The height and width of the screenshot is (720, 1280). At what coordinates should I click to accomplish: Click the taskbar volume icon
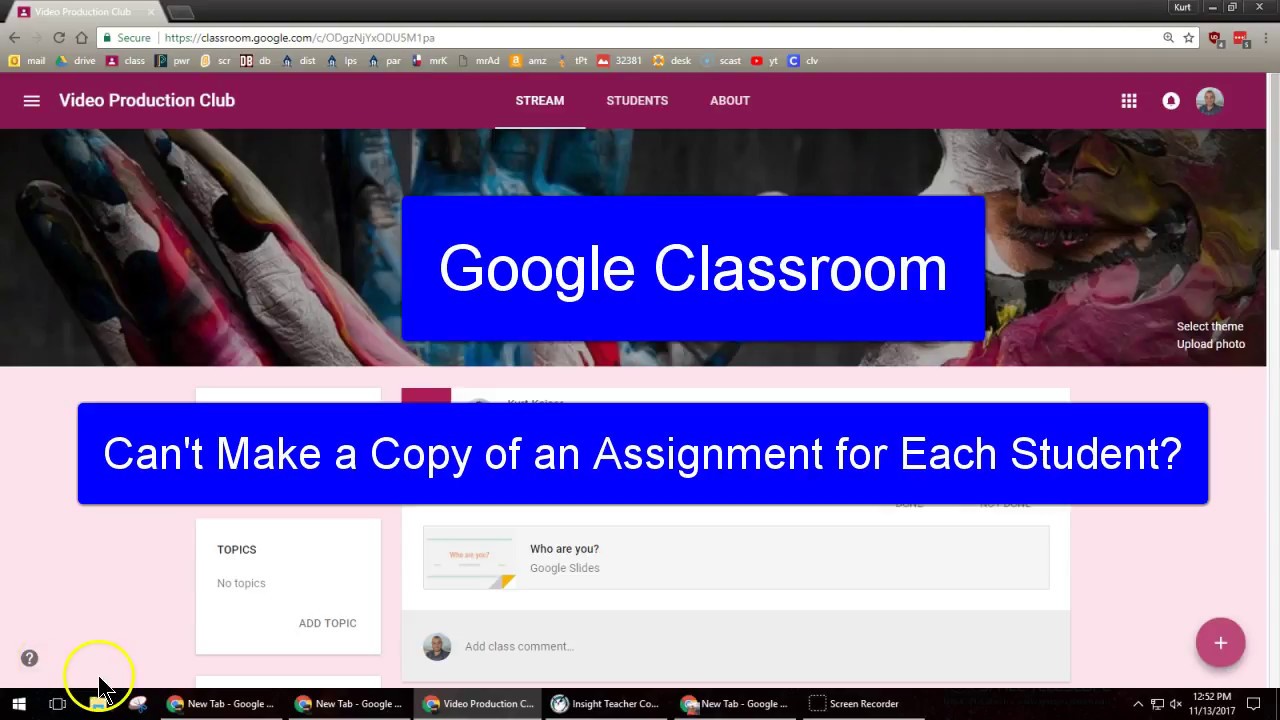coord(1176,704)
